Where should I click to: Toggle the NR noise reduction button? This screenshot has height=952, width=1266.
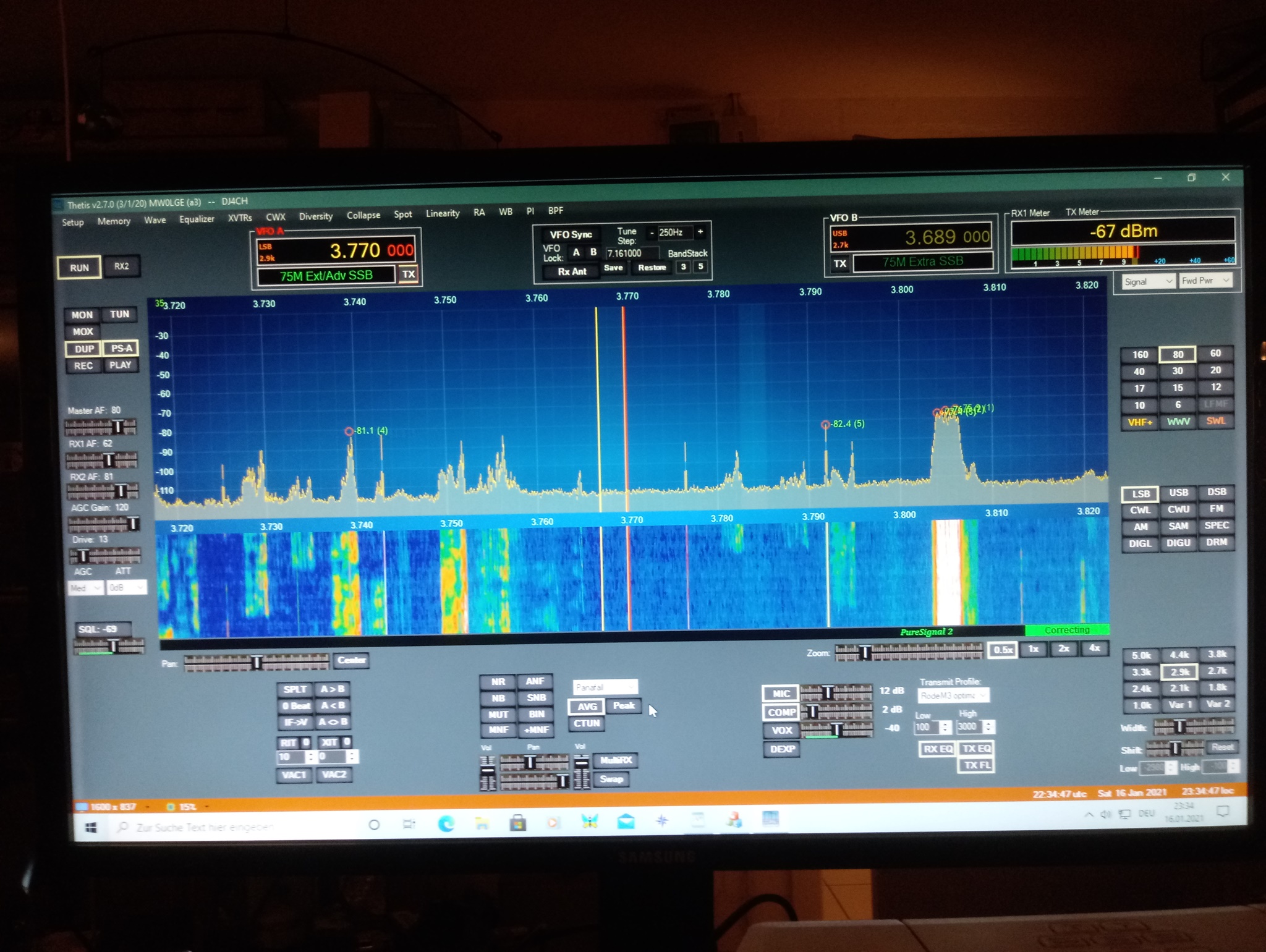[x=498, y=681]
